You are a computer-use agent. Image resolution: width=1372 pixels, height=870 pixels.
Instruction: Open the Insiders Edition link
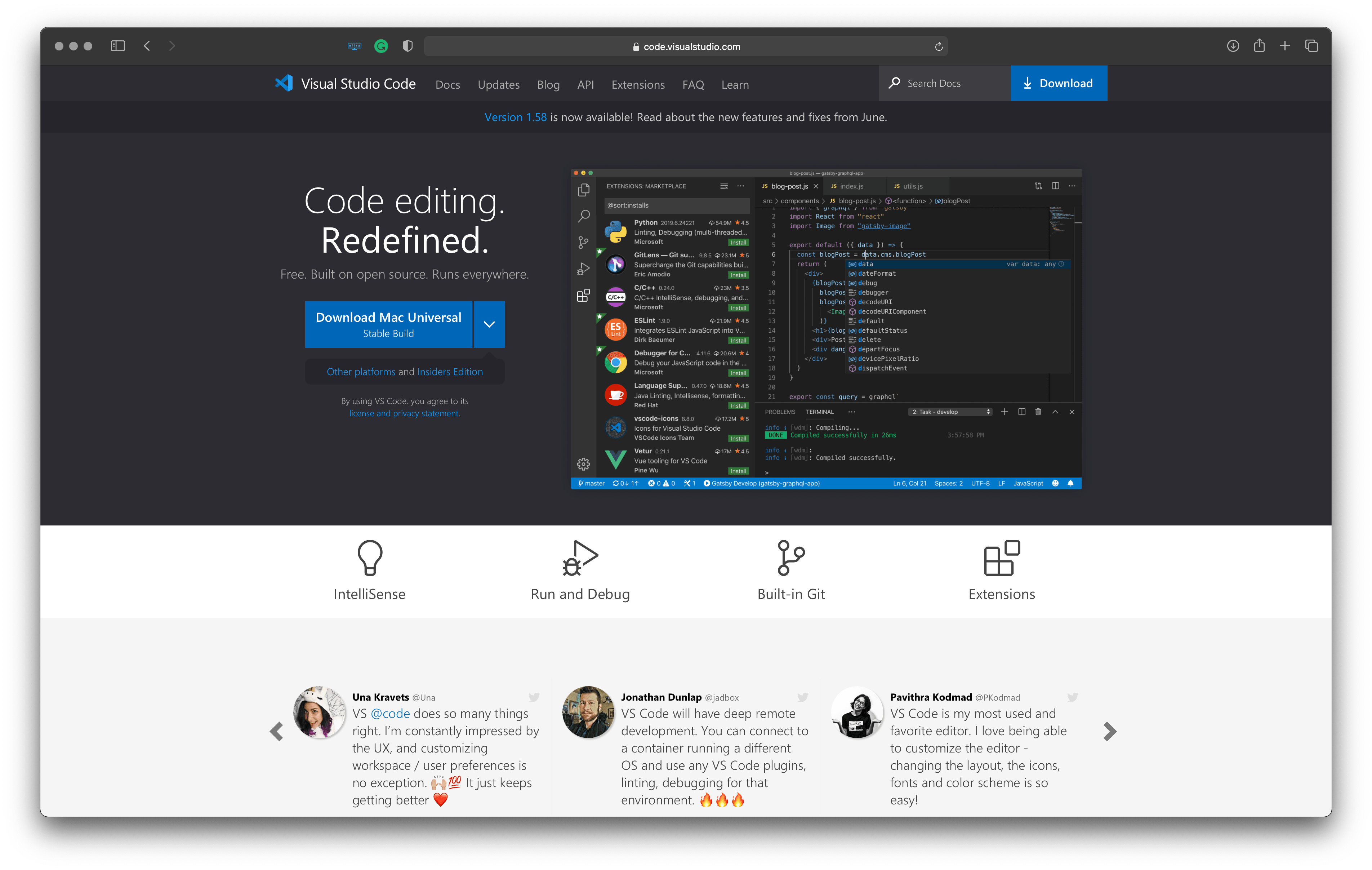pos(450,372)
